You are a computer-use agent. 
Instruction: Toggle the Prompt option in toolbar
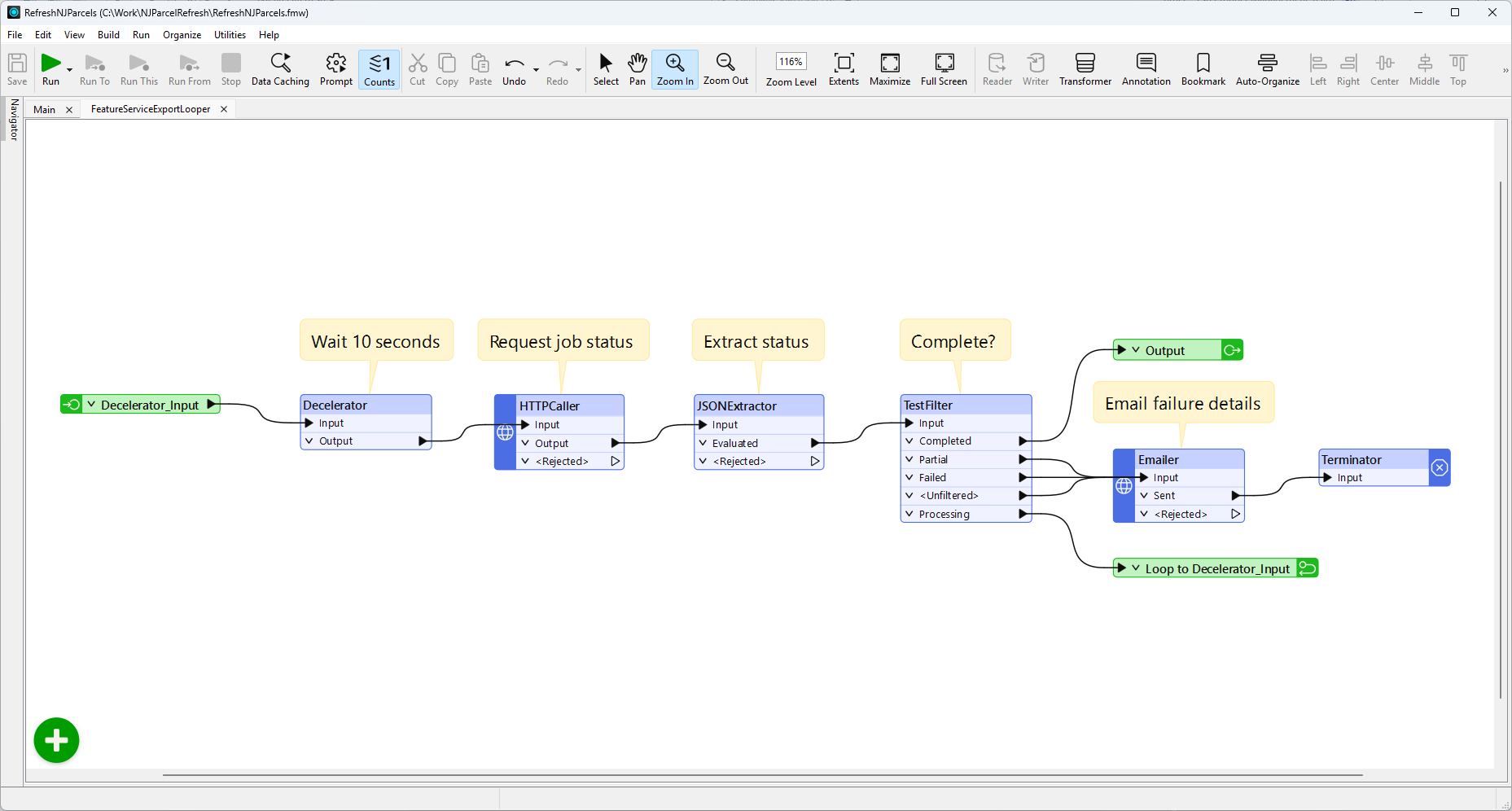point(336,69)
